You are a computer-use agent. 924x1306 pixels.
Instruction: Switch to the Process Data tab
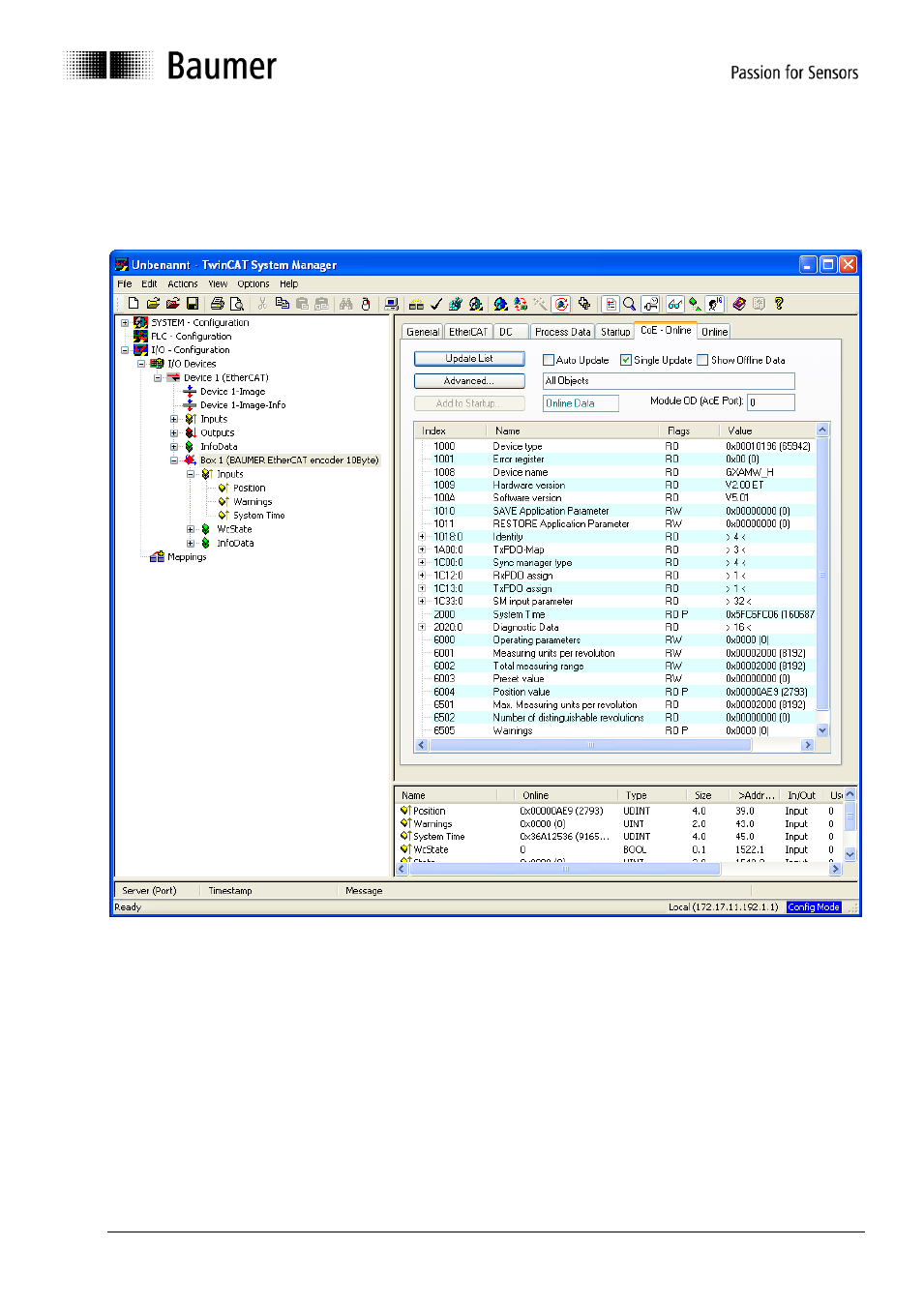point(563,332)
